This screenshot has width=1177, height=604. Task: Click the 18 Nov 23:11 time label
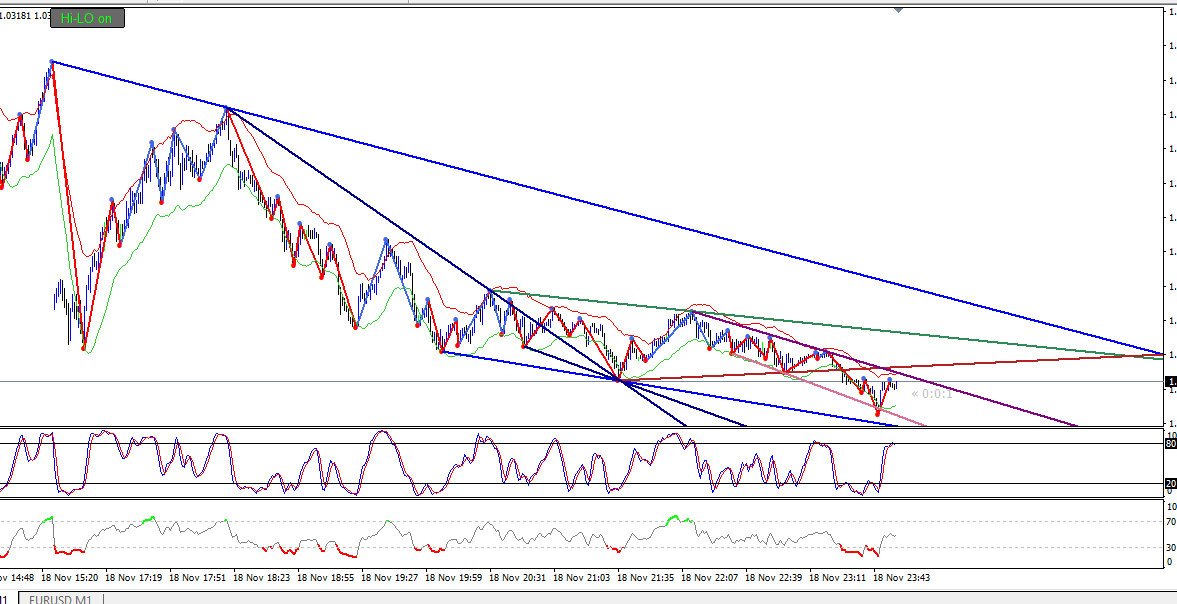coord(838,578)
